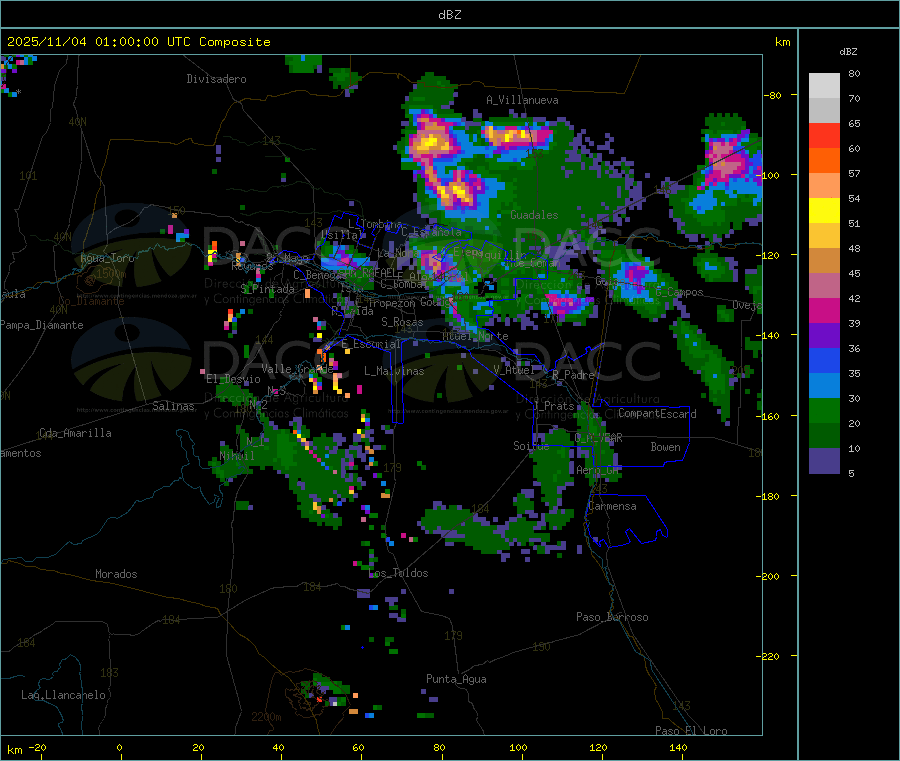This screenshot has width=900, height=761.
Task: Select the 'L_Malvinas' map label
Action: coord(394,371)
